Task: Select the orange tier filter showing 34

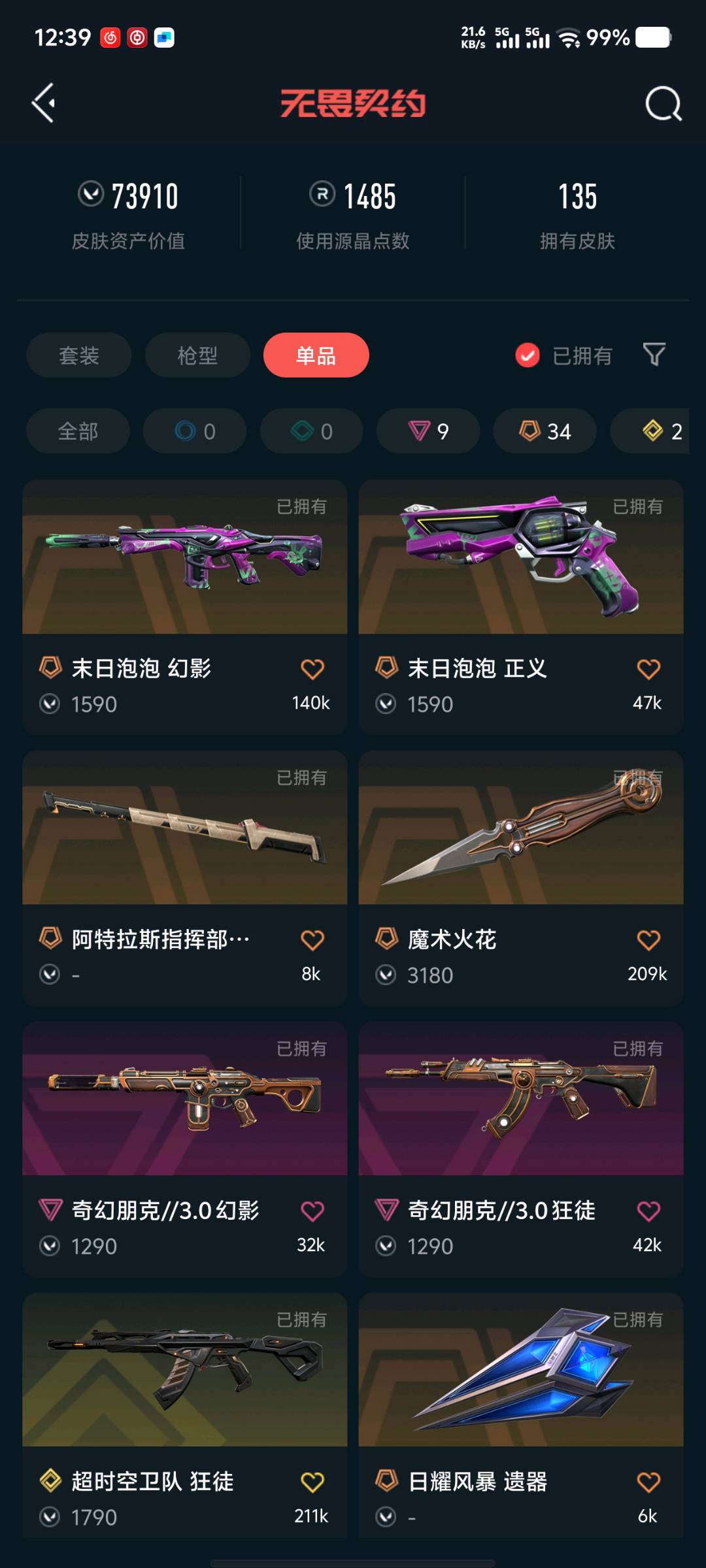Action: click(x=545, y=431)
